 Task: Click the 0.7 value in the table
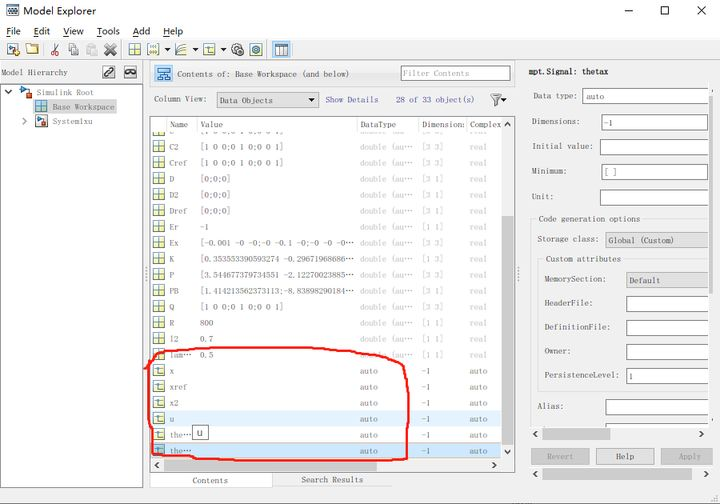[207, 339]
